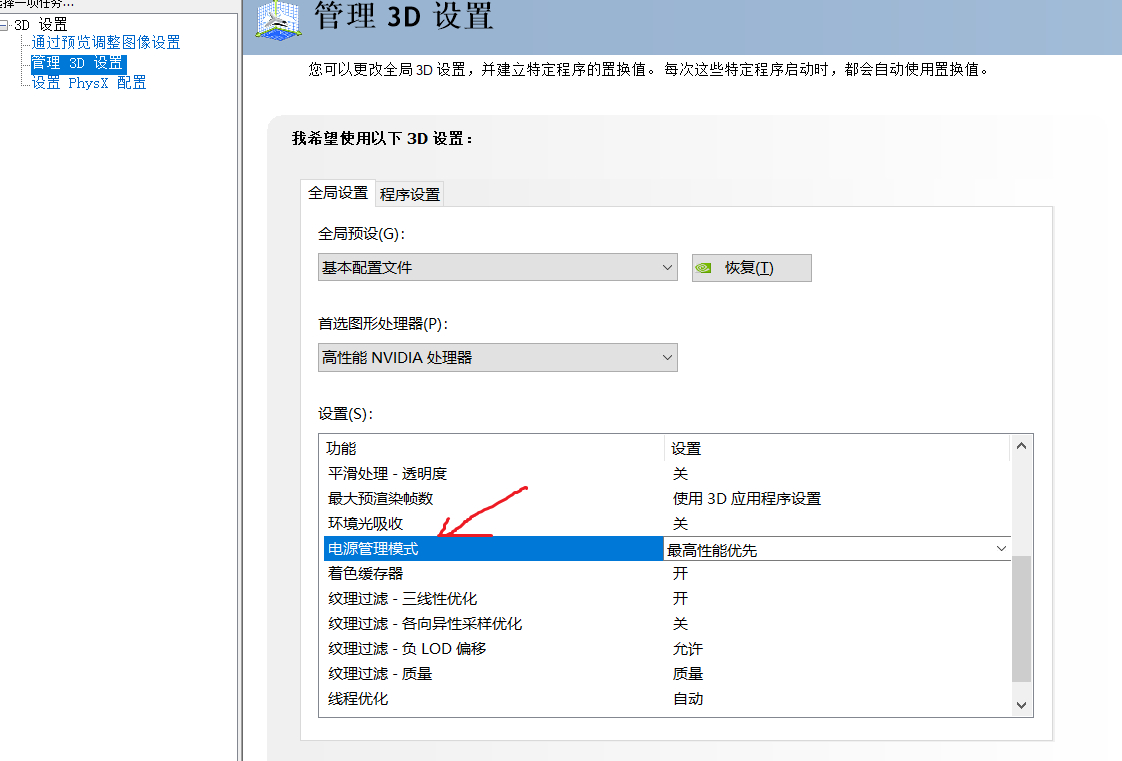This screenshot has height=761, width=1122.
Task: Select 管理 3D 设置 tree item
Action: coord(78,63)
